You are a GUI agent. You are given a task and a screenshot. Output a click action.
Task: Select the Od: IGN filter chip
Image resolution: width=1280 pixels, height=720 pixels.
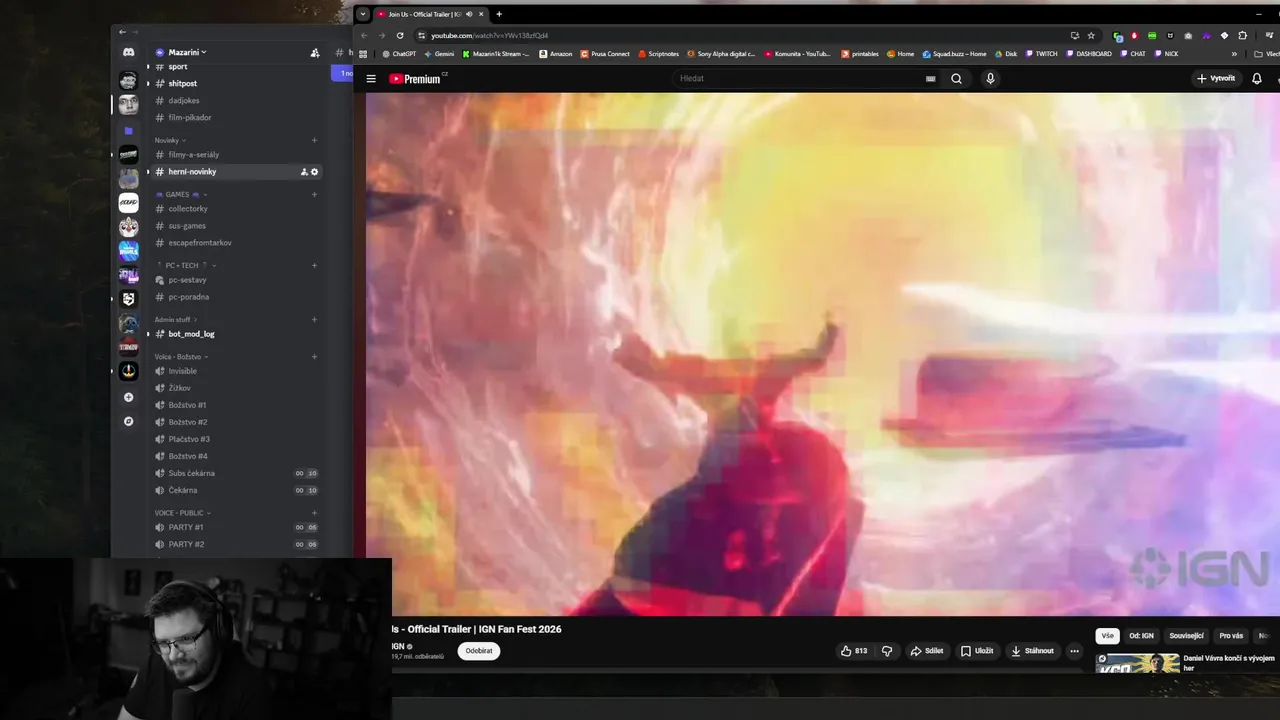coord(1141,636)
